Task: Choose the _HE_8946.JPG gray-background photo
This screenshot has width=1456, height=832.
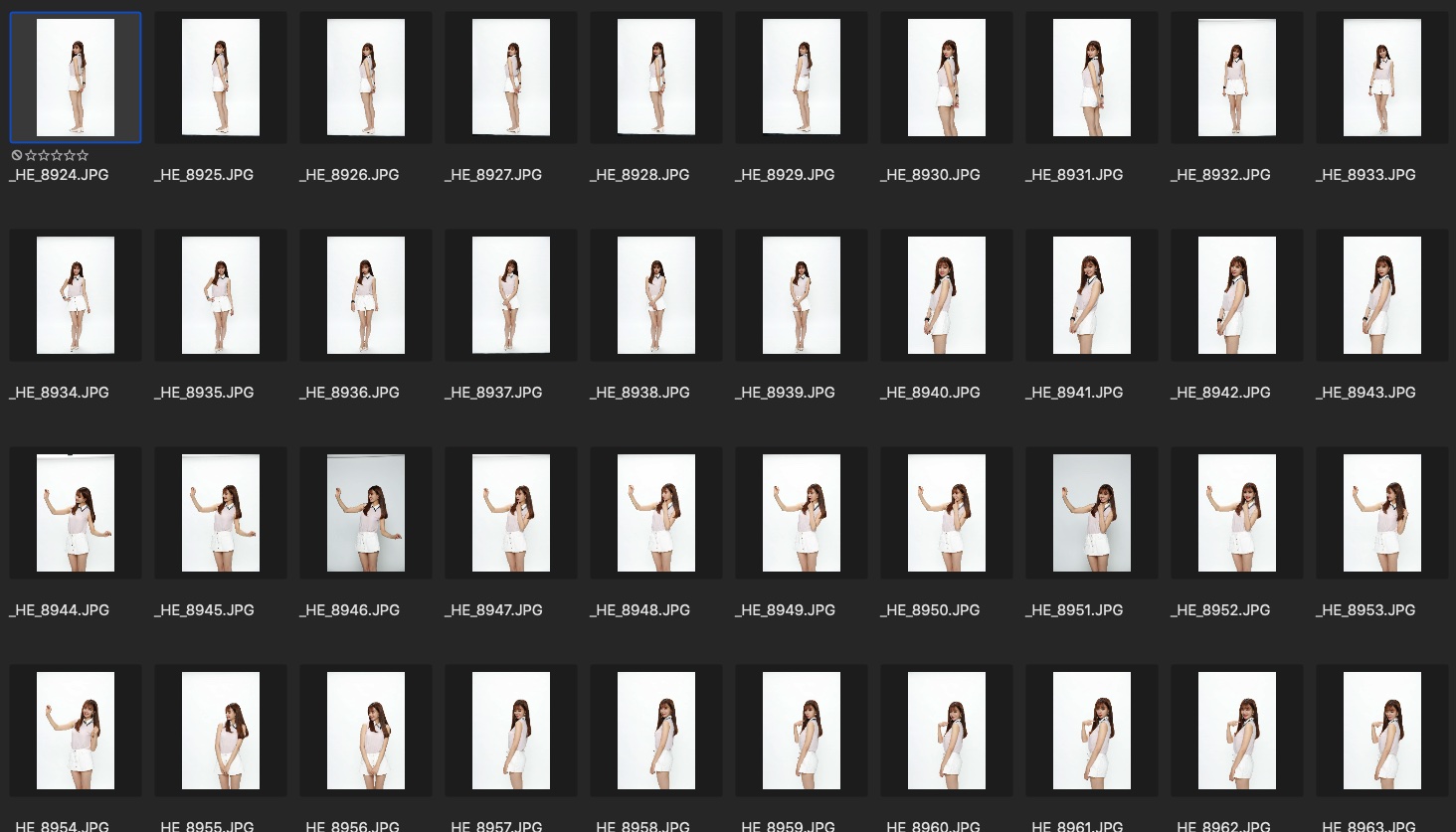Action: tap(366, 513)
